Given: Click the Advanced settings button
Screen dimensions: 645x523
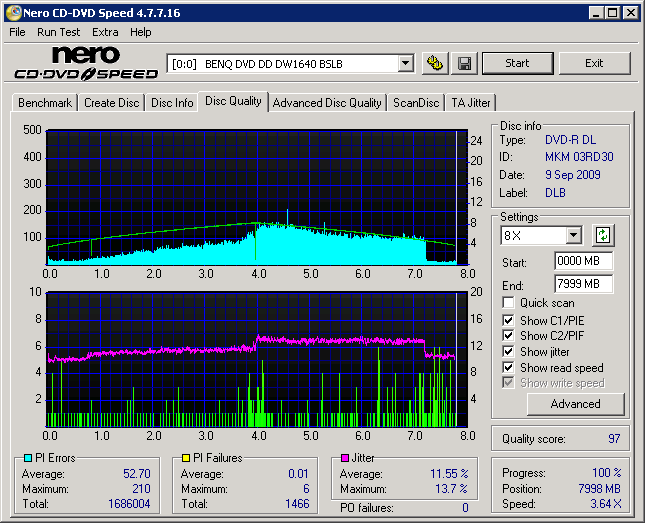Looking at the screenshot, I should point(575,404).
